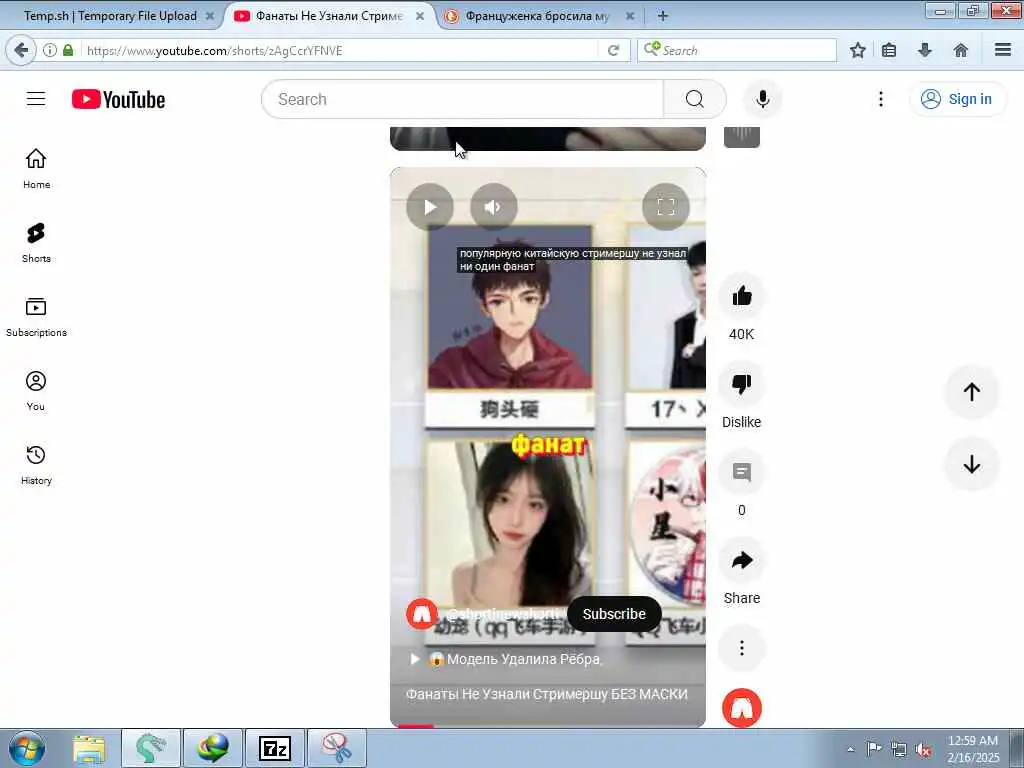1024x768 pixels.
Task: Open Subscriptions in the sidebar
Action: tap(36, 317)
